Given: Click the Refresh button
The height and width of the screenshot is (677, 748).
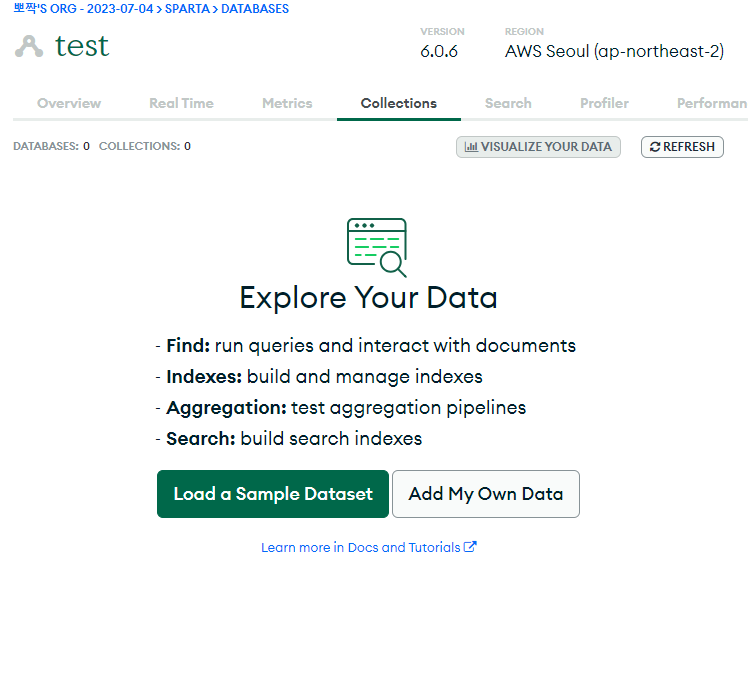Looking at the screenshot, I should pos(682,147).
